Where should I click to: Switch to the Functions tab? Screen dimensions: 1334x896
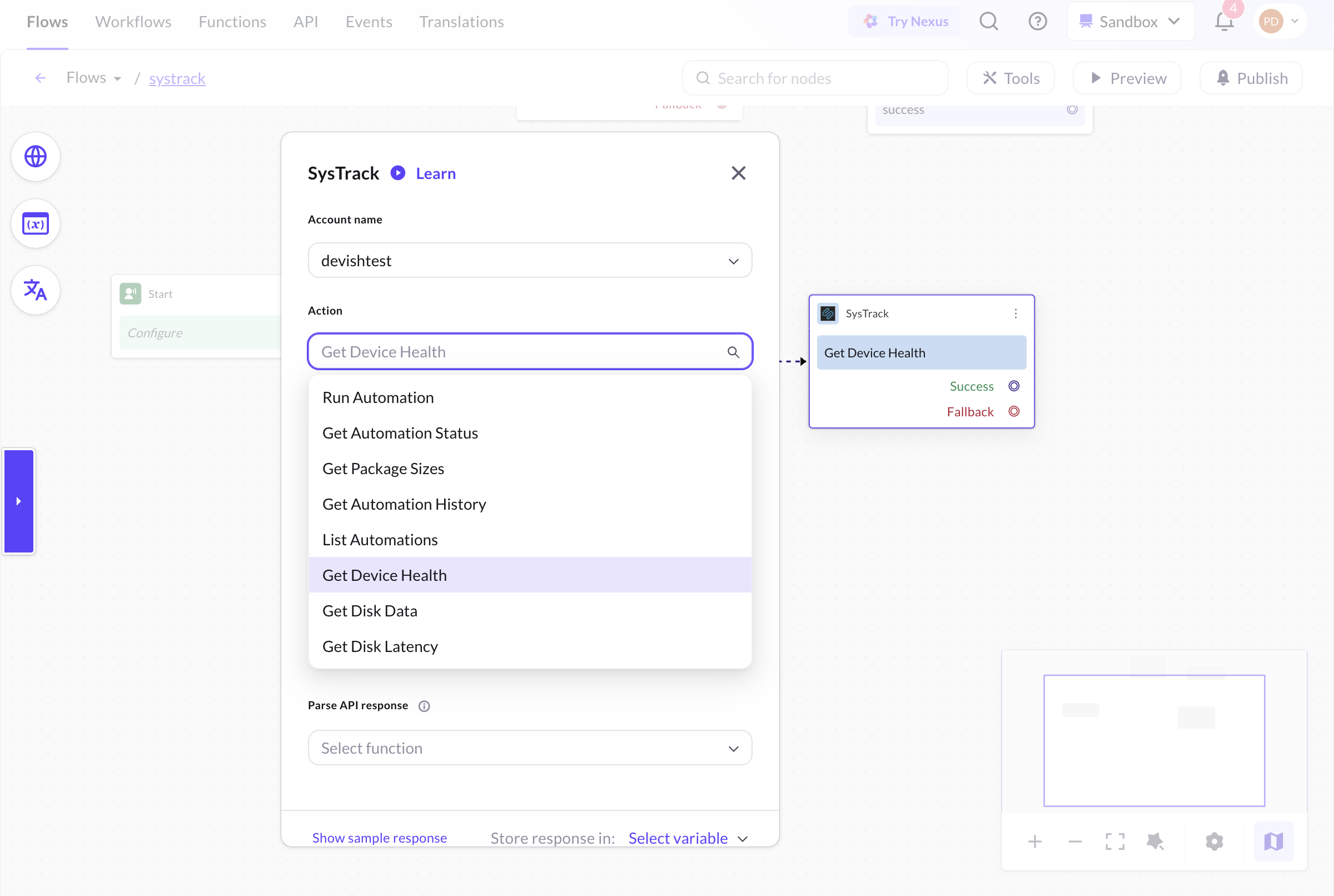tap(232, 22)
